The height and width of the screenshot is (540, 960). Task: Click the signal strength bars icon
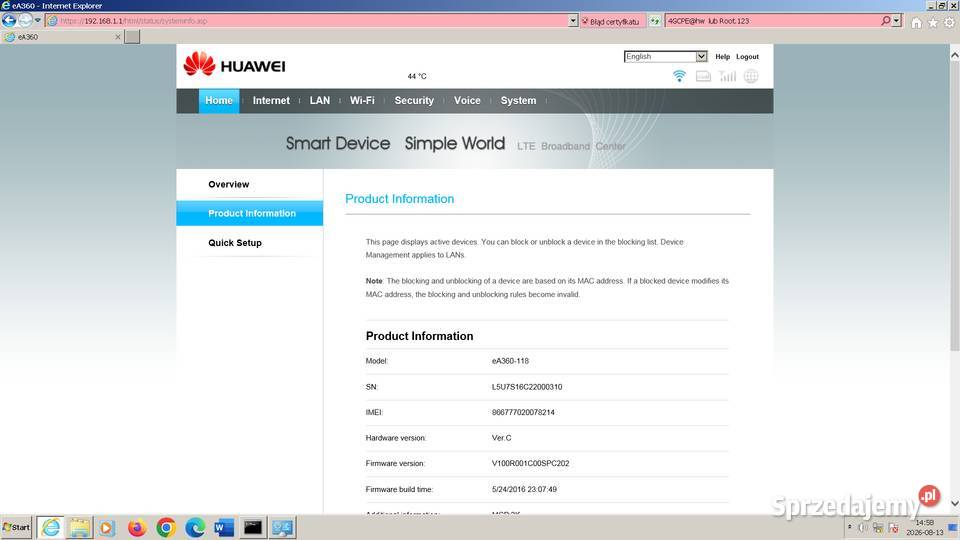[727, 76]
